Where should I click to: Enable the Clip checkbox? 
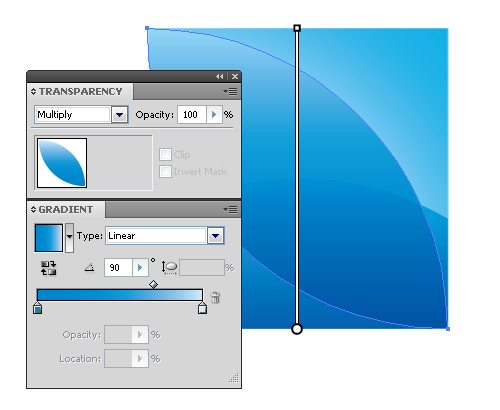[165, 154]
